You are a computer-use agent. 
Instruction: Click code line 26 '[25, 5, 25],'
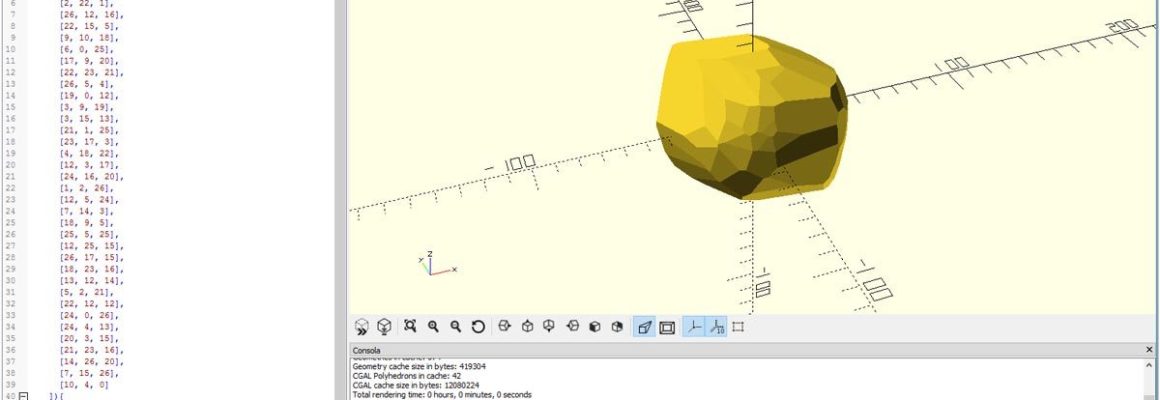[89, 234]
